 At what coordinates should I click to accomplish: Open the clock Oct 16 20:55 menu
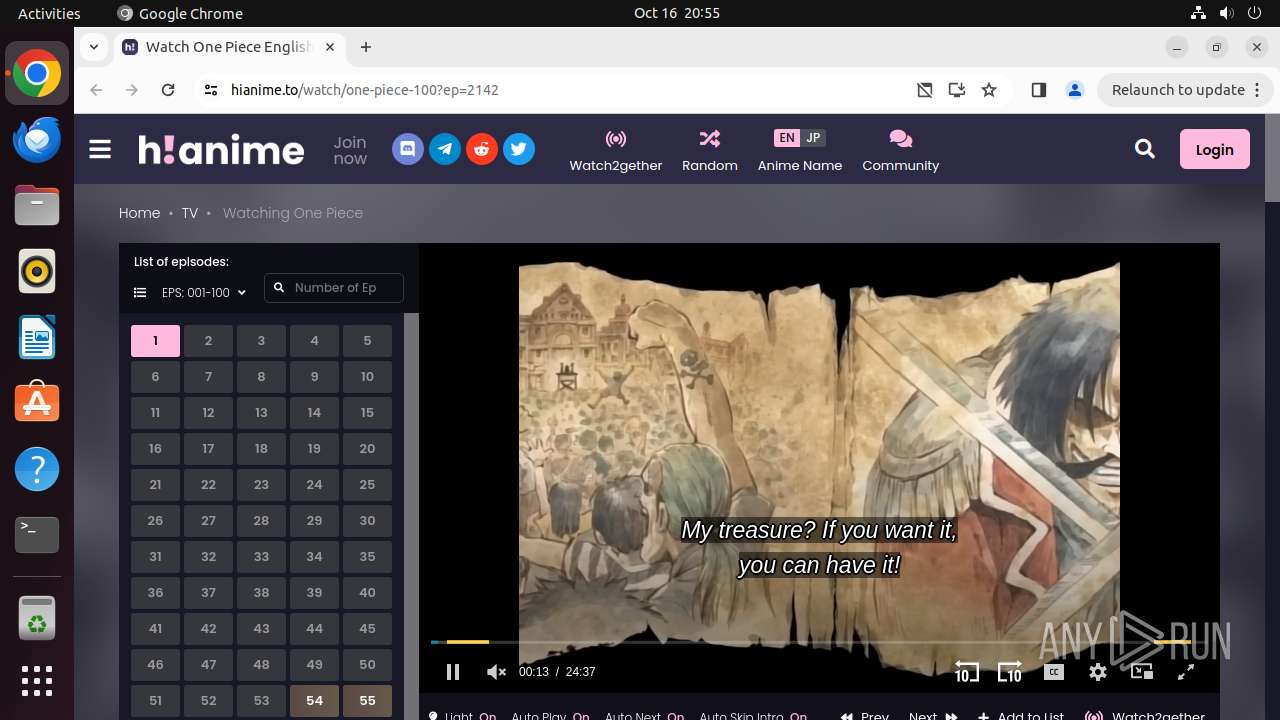point(677,13)
